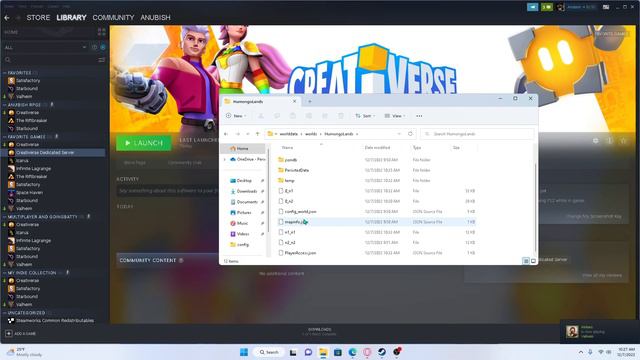Open Steam icon on Windows taskbar
The height and width of the screenshot is (360, 640).
(x=382, y=352)
